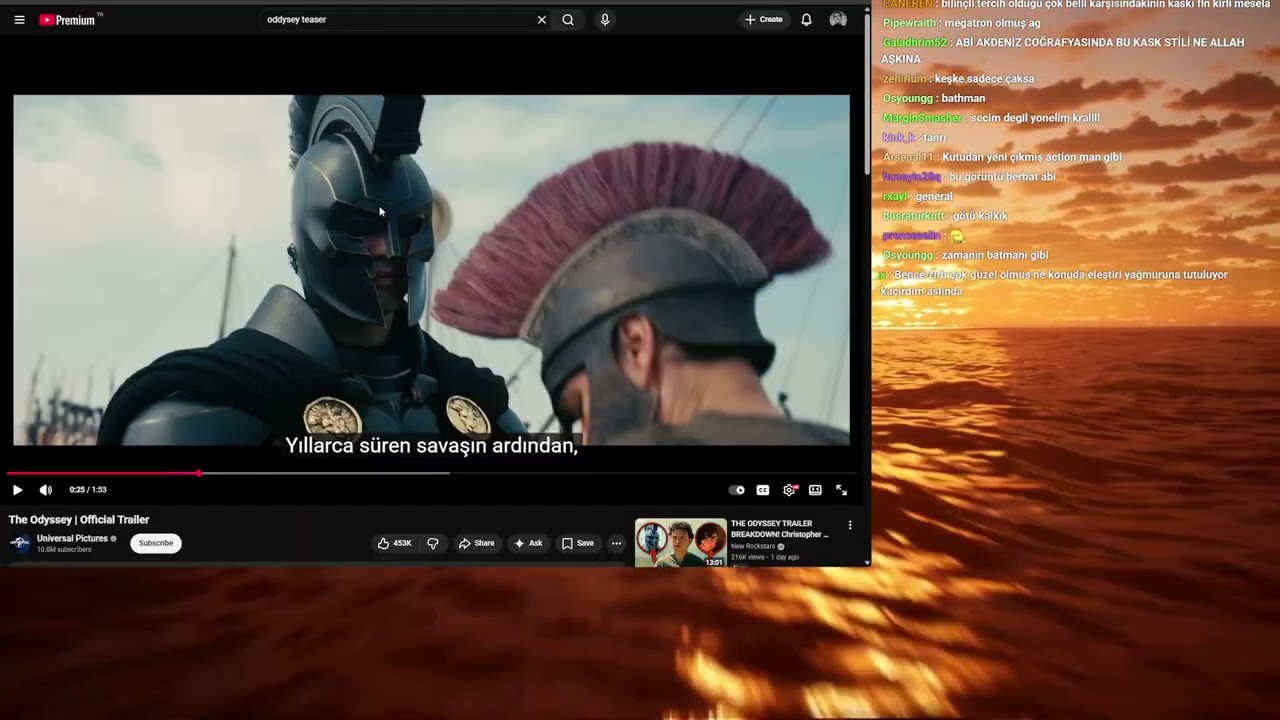Click chat message 'zamanın batmanı gibi'
The width and height of the screenshot is (1280, 720).
click(x=995, y=255)
